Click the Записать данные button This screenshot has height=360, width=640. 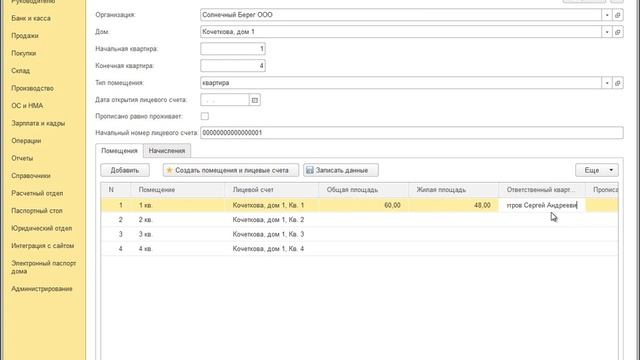341,170
